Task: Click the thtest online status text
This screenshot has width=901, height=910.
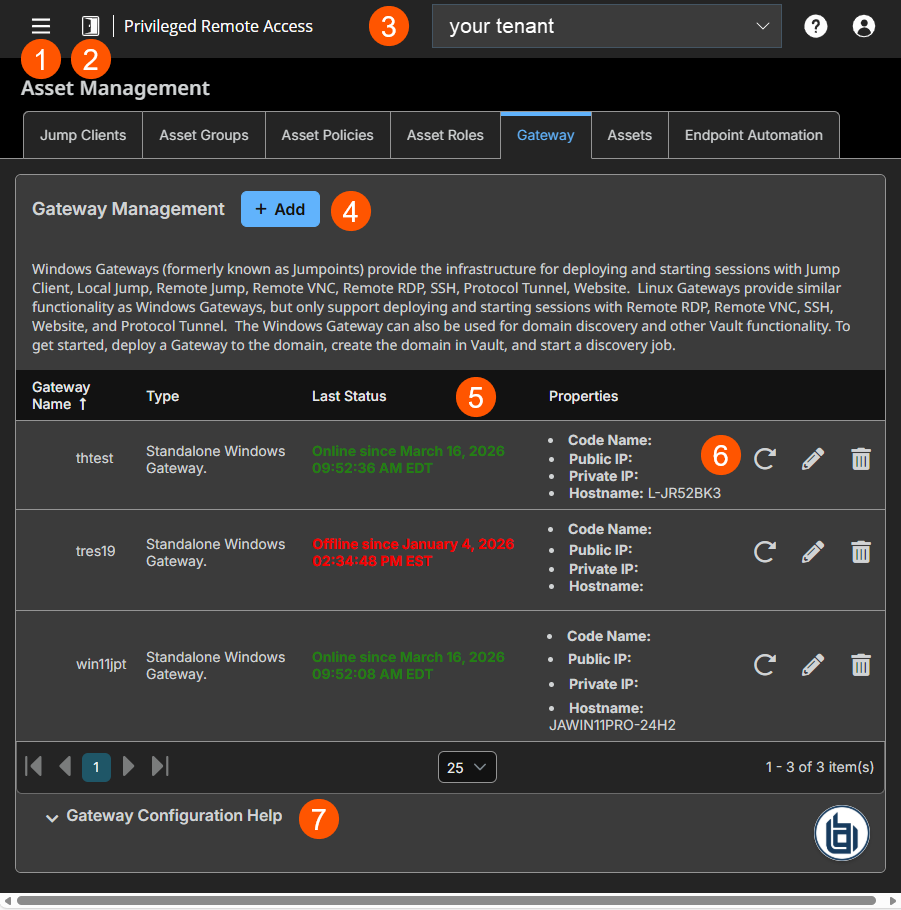Action: [408, 460]
